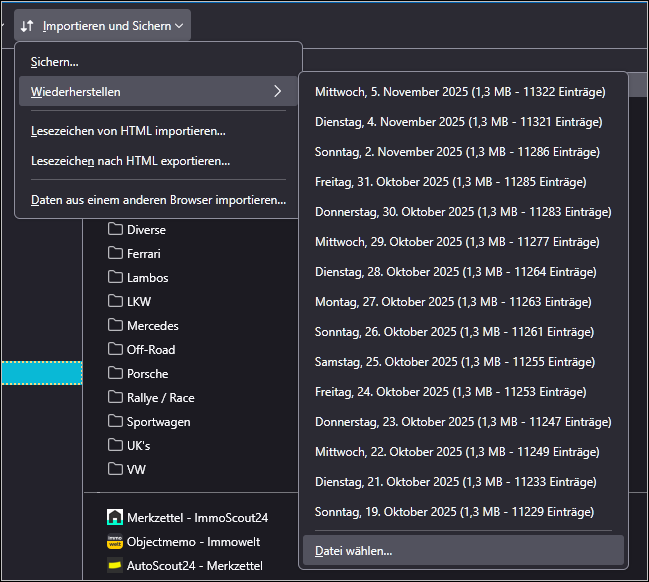Image resolution: width=649 pixels, height=582 pixels.
Task: Click the Immowelt Objectmemo favicon
Action: pyautogui.click(x=115, y=542)
